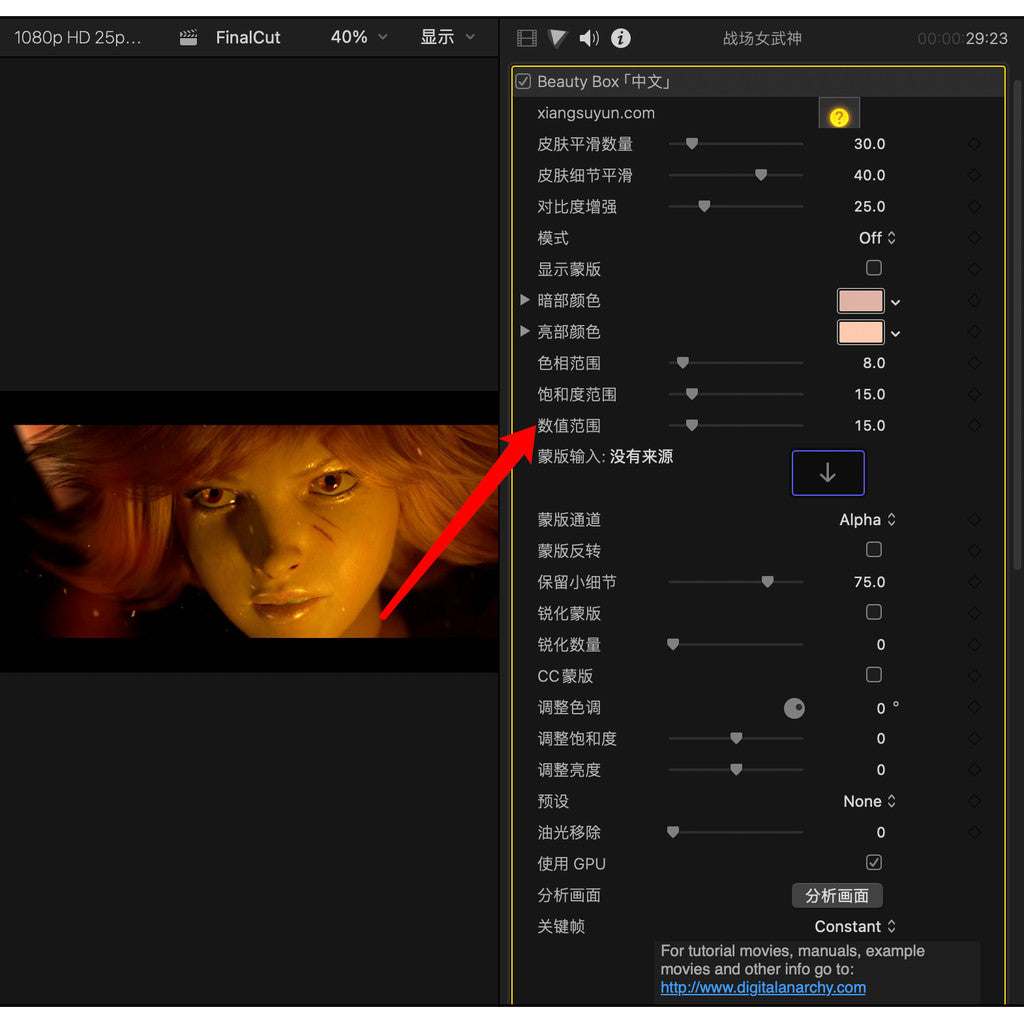Open the 40% viewer zoom menu
Viewport: 1024px width, 1024px height.
pyautogui.click(x=359, y=37)
